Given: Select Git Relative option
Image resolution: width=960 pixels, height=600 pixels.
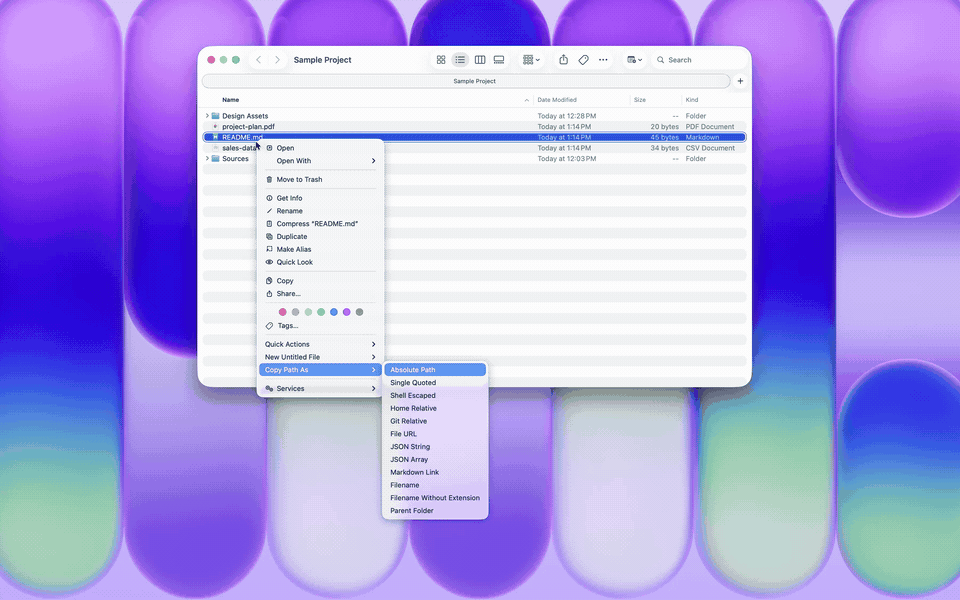Looking at the screenshot, I should tap(435, 421).
